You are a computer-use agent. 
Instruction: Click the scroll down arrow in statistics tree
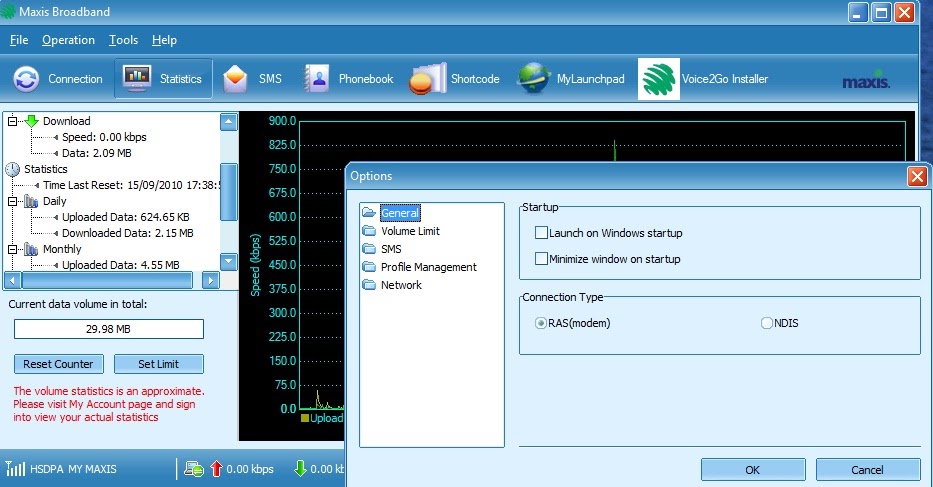[x=229, y=261]
